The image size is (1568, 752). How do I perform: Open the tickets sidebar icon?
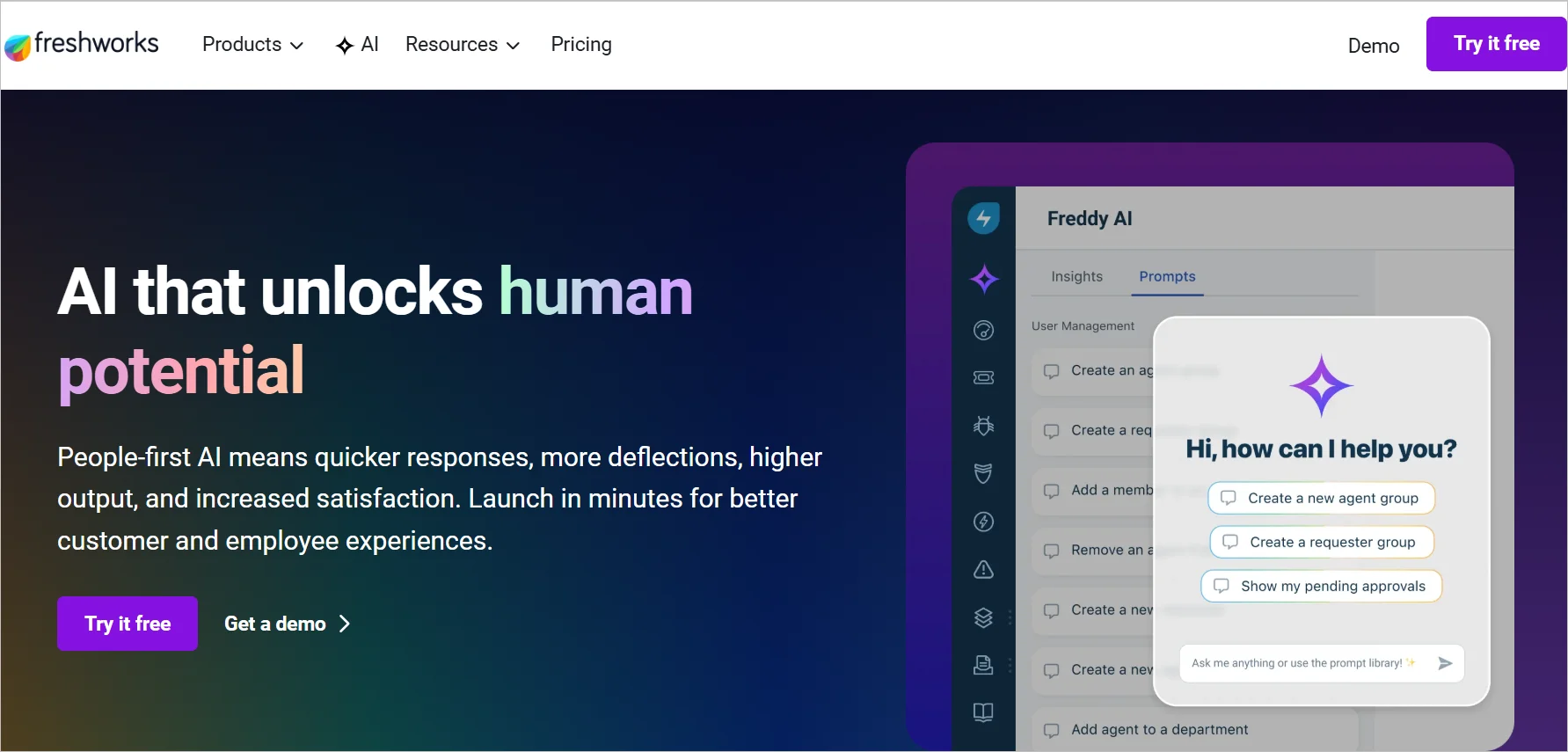tap(983, 377)
